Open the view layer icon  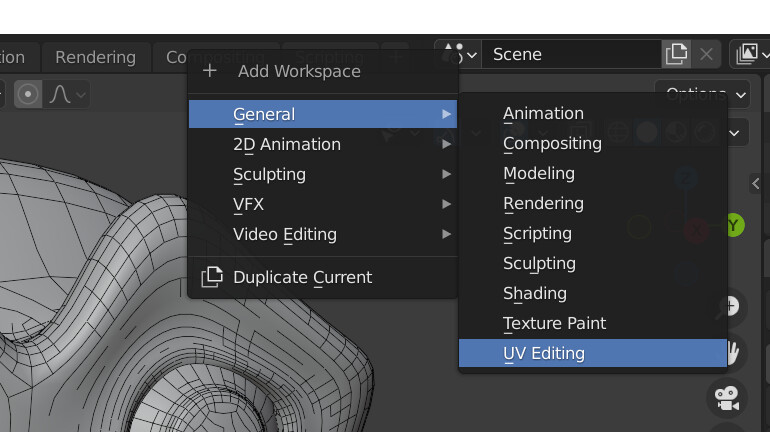click(x=750, y=54)
